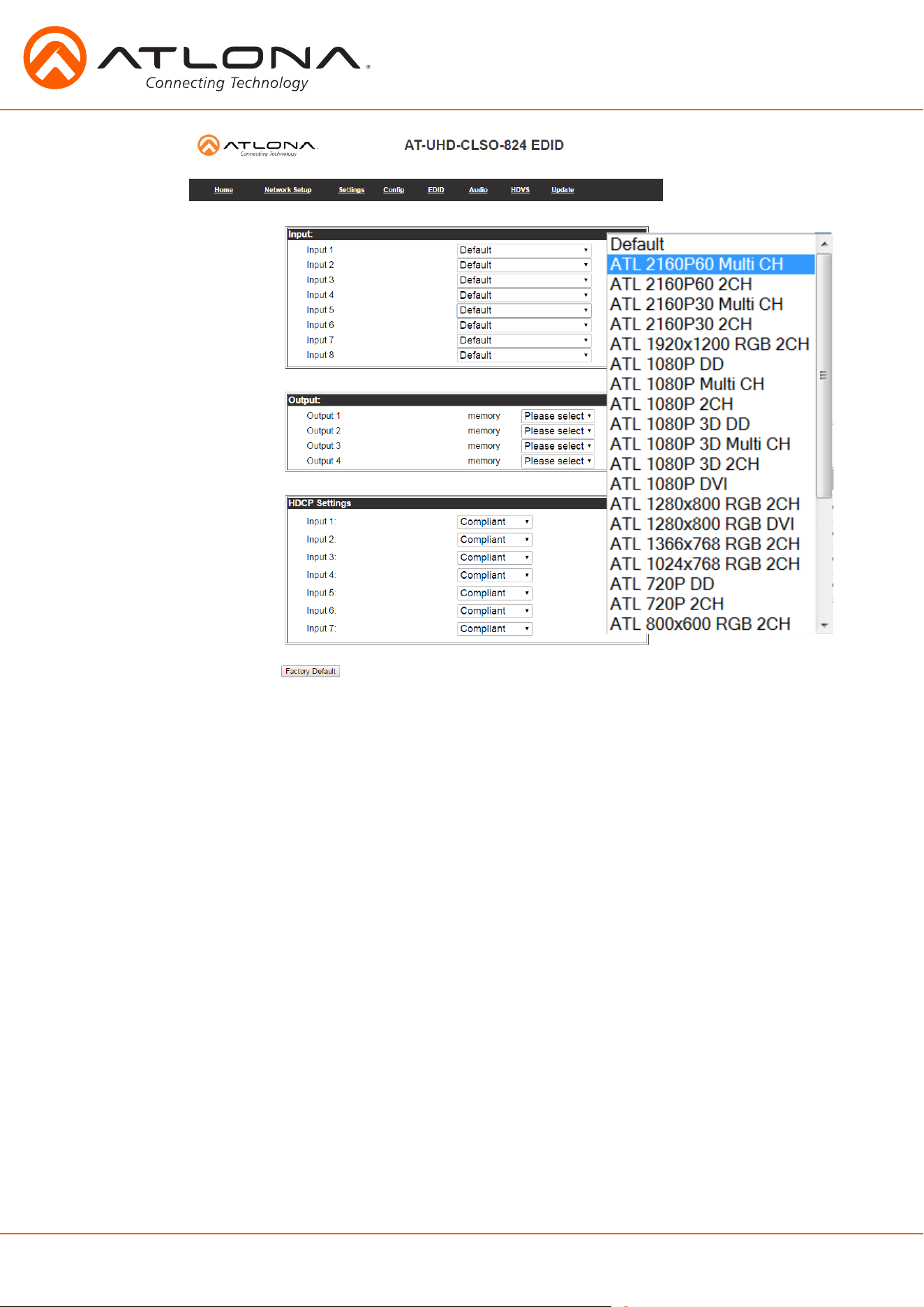Open the Audio page
The image size is (924, 1307).
click(x=478, y=190)
